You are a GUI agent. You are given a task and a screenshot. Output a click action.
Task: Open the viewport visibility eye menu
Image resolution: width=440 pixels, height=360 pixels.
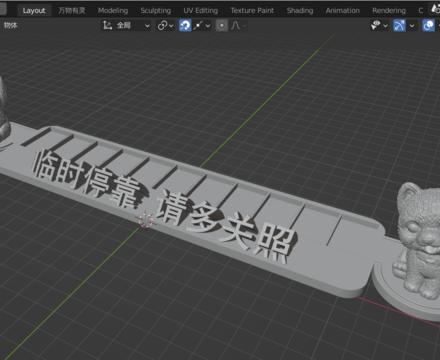(379, 25)
